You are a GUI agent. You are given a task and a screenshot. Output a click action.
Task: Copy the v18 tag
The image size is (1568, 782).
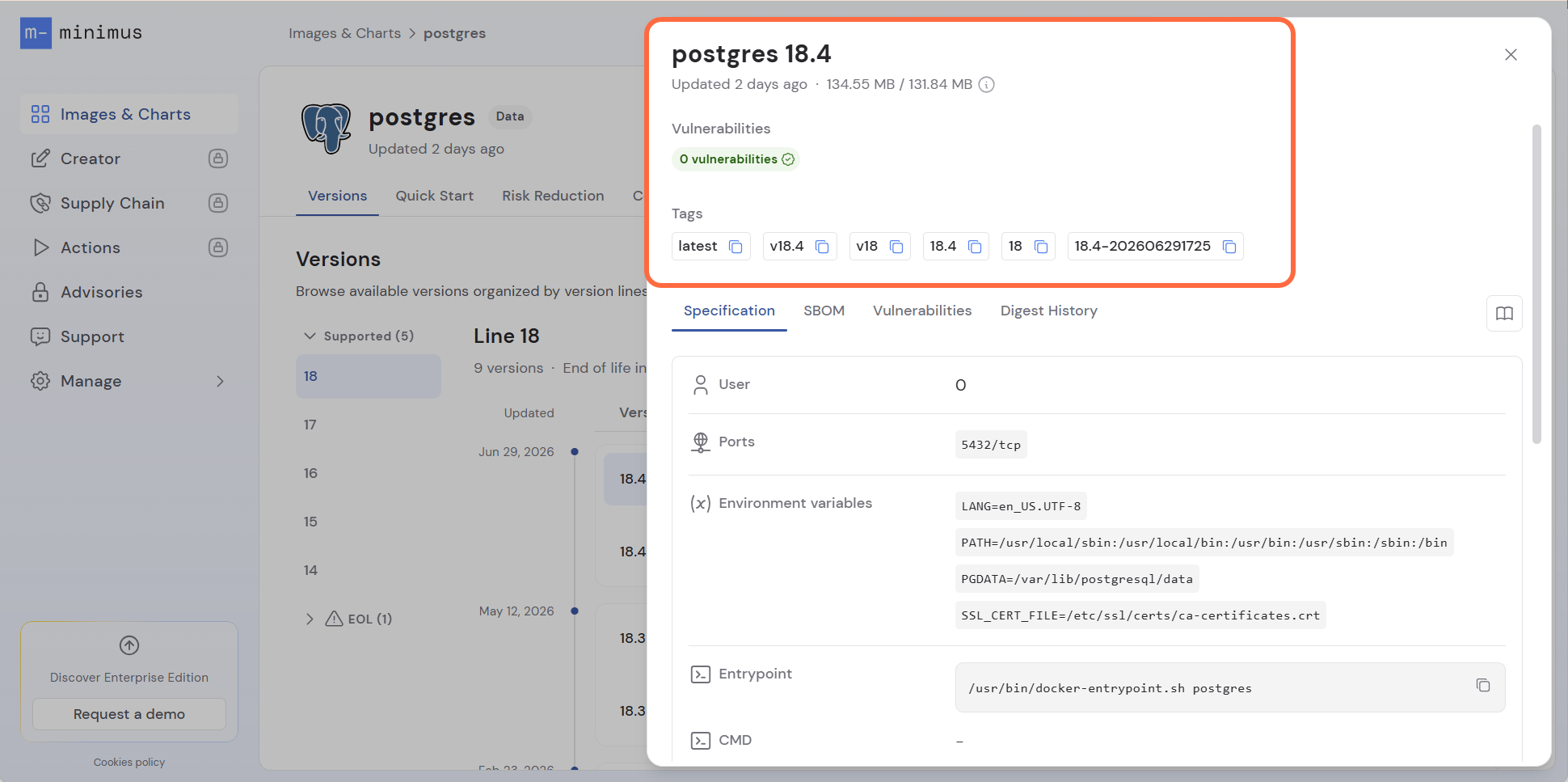896,247
